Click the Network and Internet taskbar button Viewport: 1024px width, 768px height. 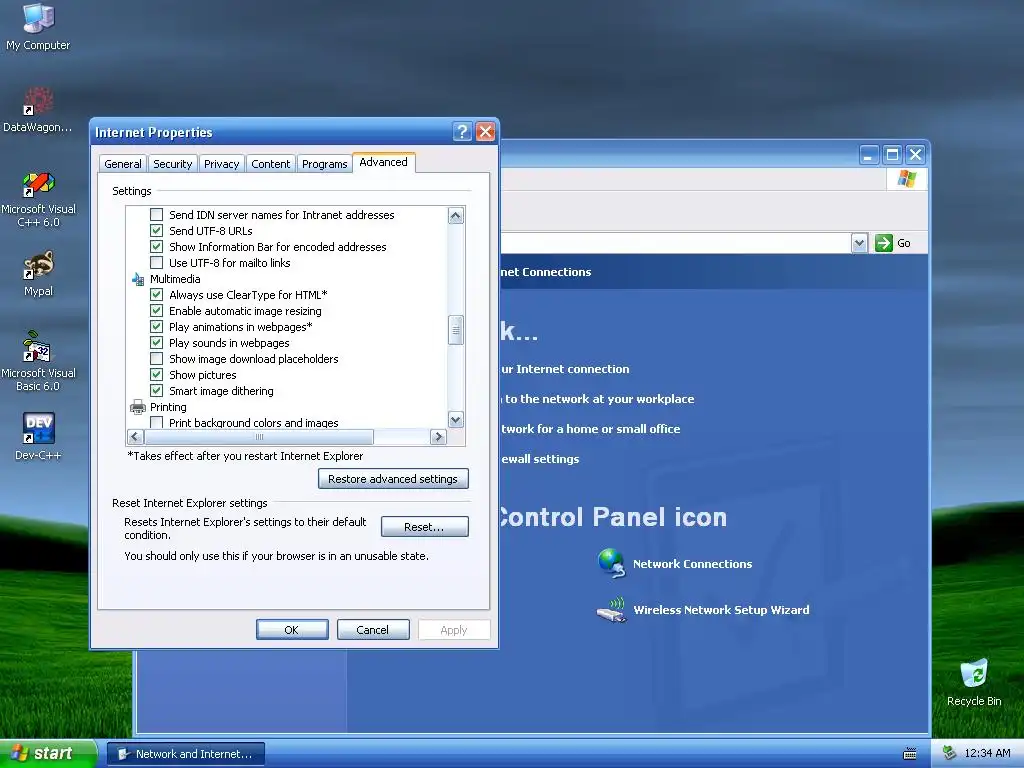pos(186,754)
